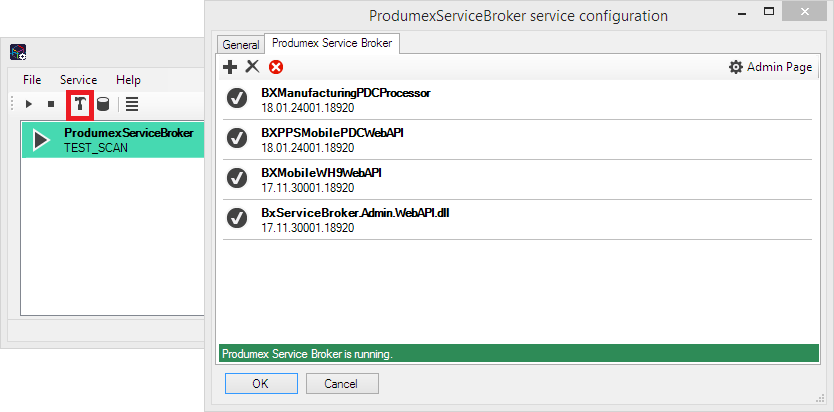
Task: Toggle checkmark for BxServiceBroker.Admin.WebAPI.dll
Action: (237, 218)
